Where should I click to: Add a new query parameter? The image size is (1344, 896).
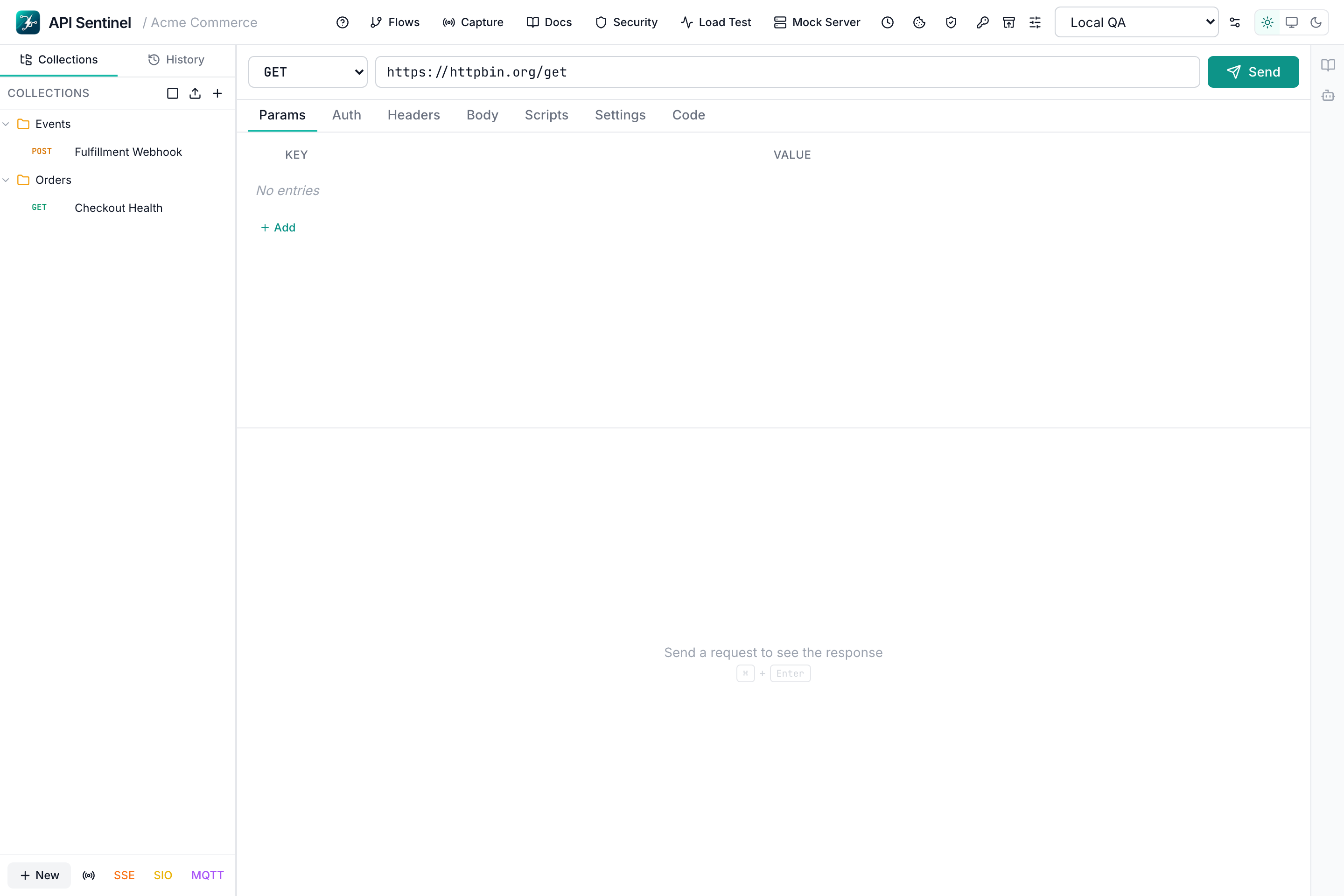[278, 227]
